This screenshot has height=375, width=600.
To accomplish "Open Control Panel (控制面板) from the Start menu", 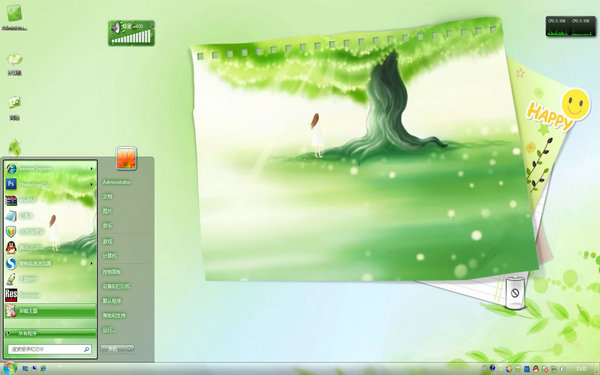I will click(x=112, y=272).
